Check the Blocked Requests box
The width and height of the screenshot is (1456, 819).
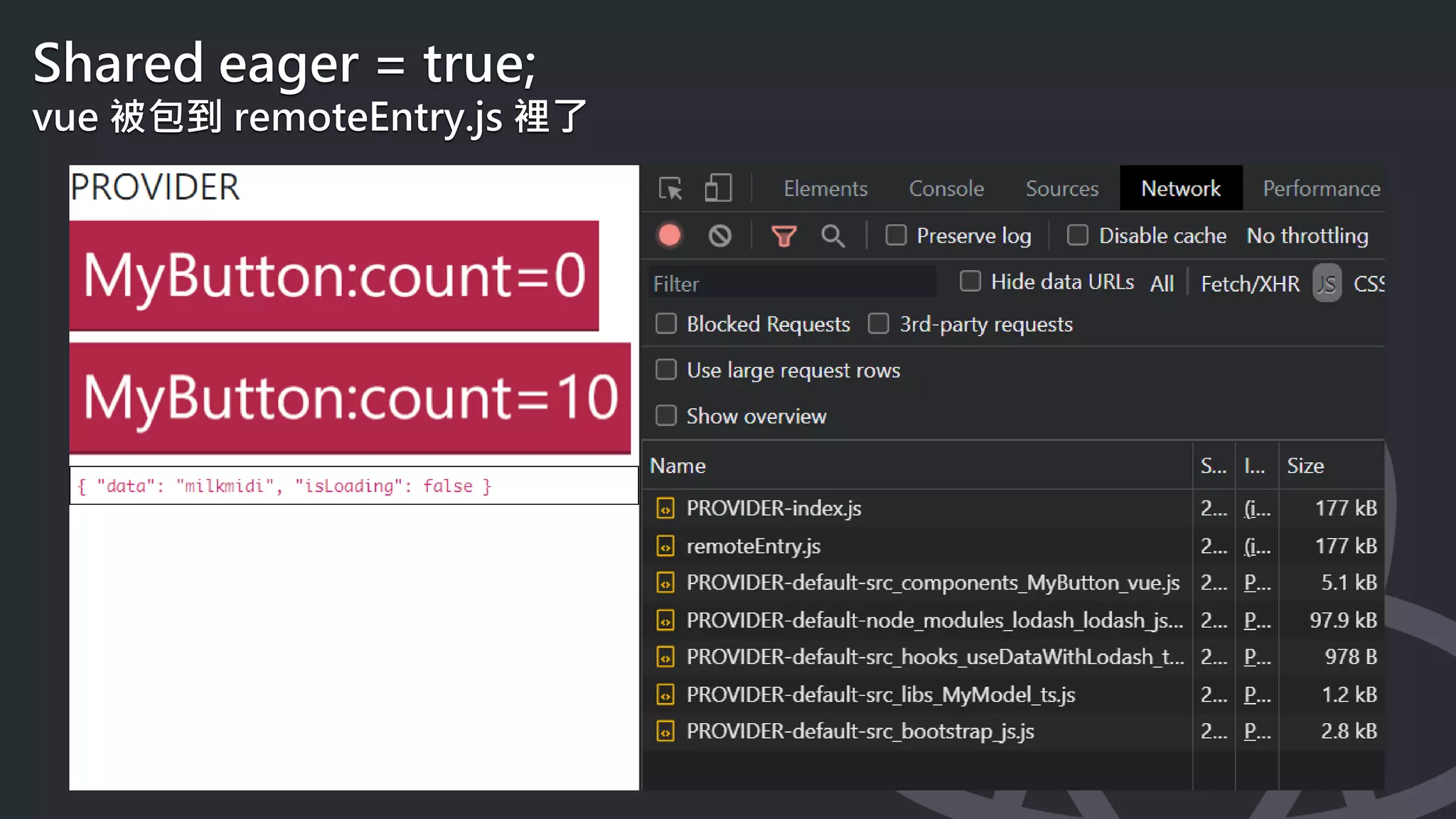point(666,324)
